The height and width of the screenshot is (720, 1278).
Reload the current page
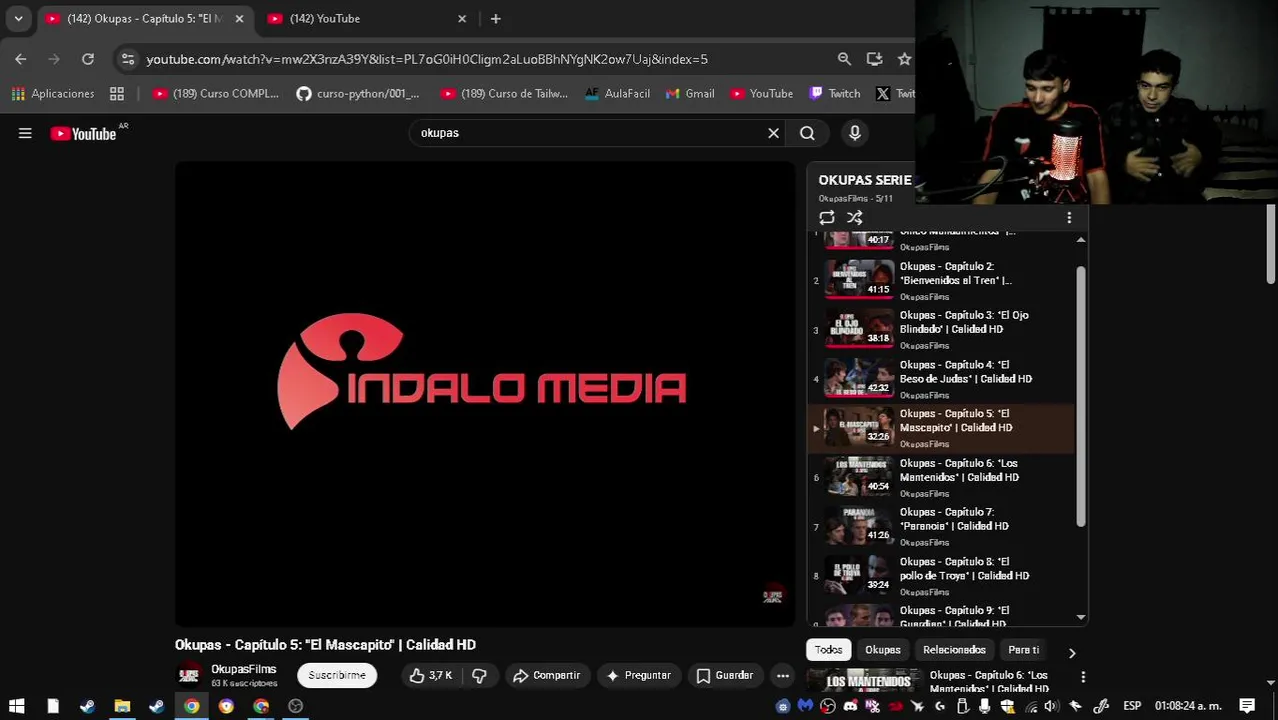click(x=88, y=59)
